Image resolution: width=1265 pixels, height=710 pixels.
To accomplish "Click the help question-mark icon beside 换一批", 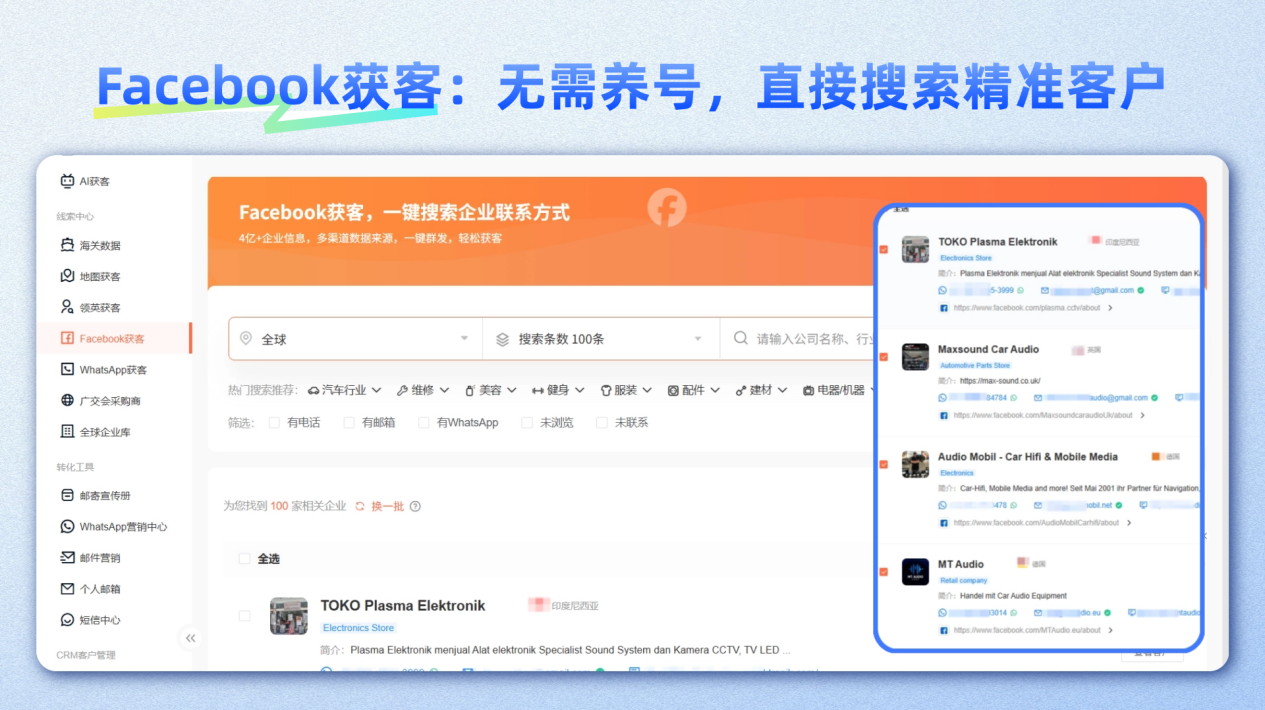I will (415, 506).
